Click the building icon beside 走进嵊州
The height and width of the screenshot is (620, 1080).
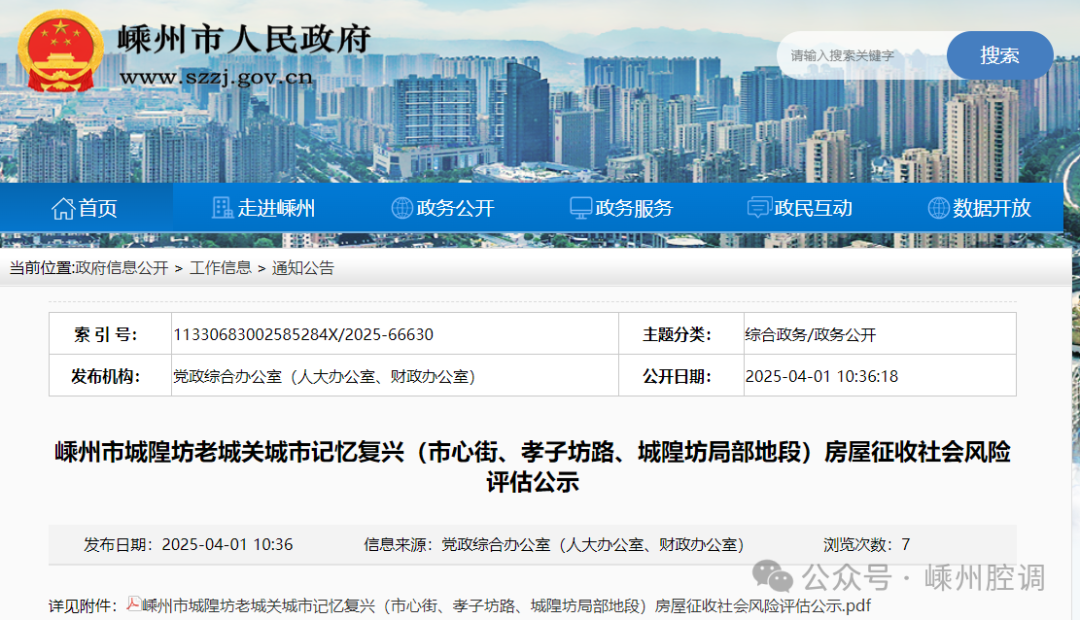click(223, 208)
